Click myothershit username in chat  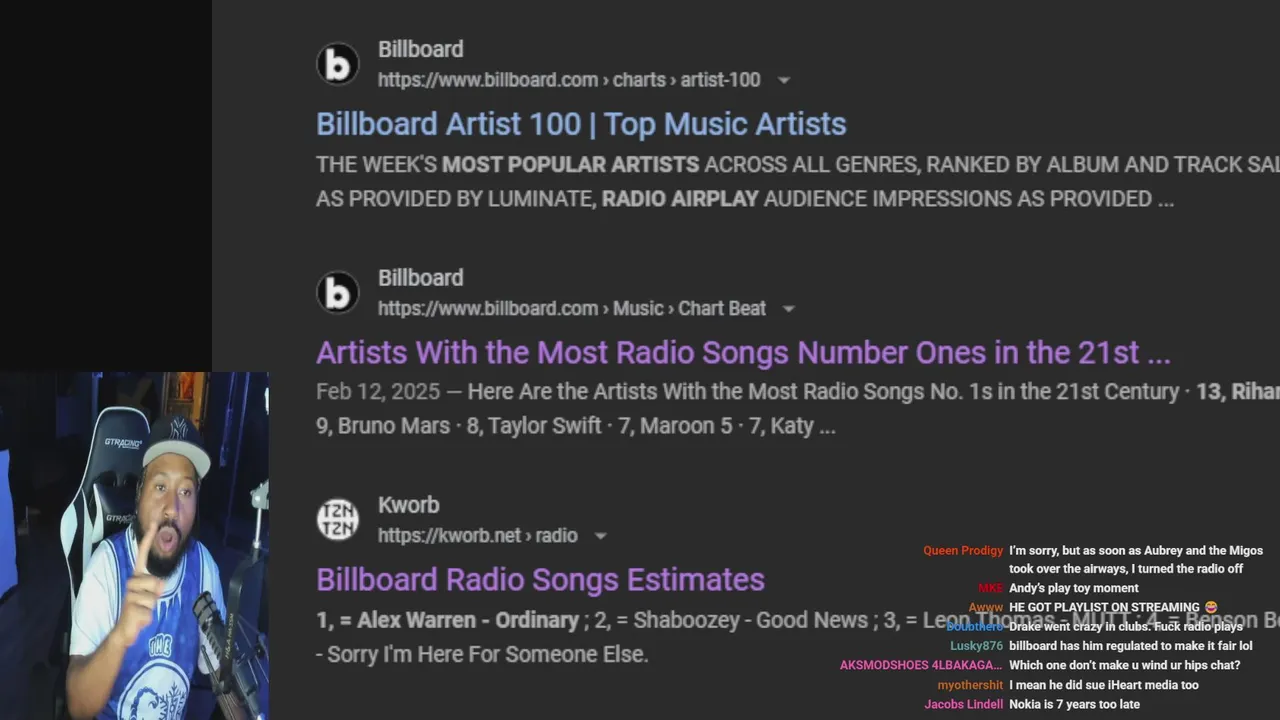click(x=970, y=685)
